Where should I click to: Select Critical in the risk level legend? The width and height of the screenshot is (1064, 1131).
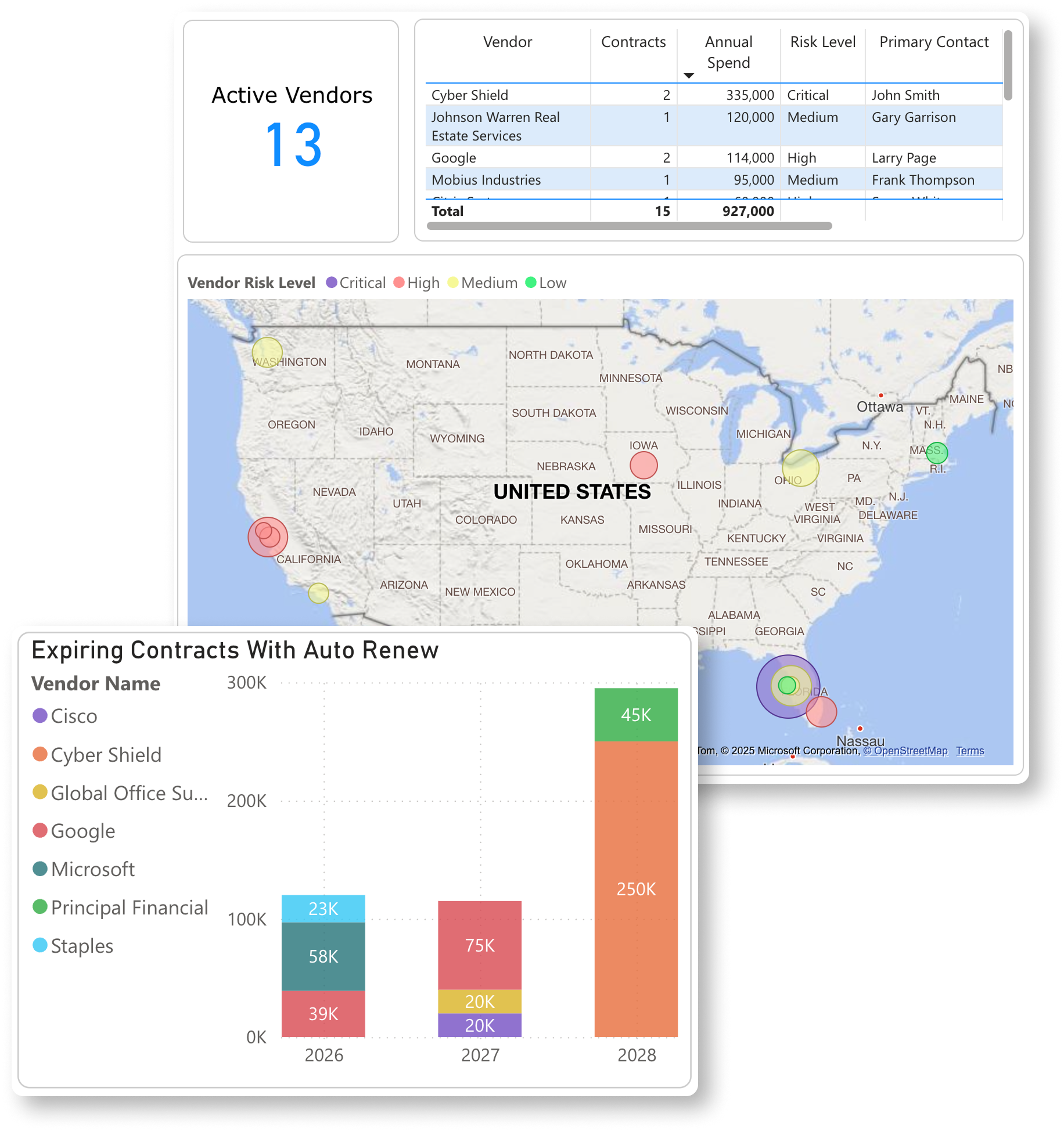click(x=355, y=283)
